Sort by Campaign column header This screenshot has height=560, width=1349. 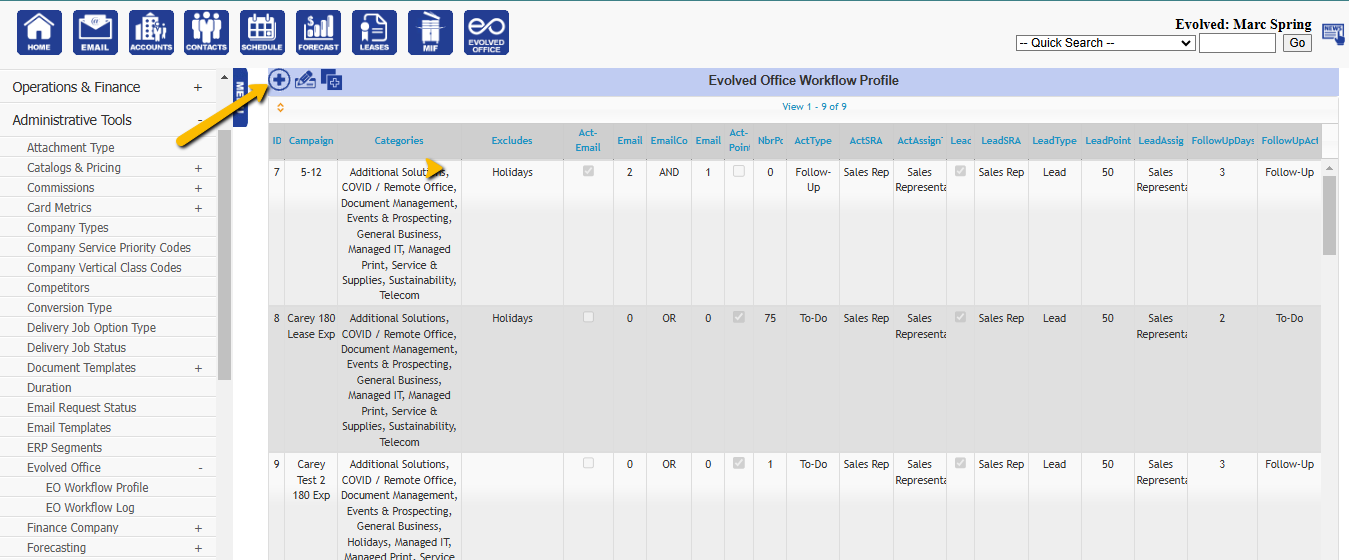(311, 141)
